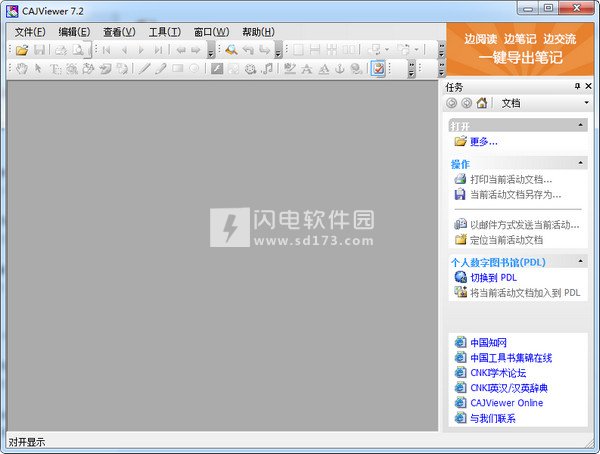
Task: Go to previous page arrow icon
Action: (x=124, y=50)
